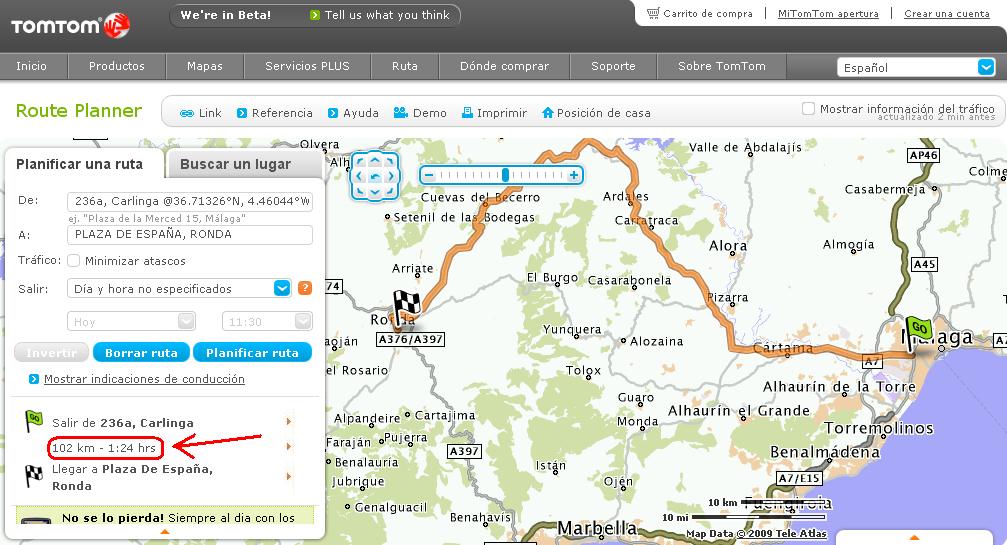
Task: Click the Demo camera icon
Action: [401, 112]
